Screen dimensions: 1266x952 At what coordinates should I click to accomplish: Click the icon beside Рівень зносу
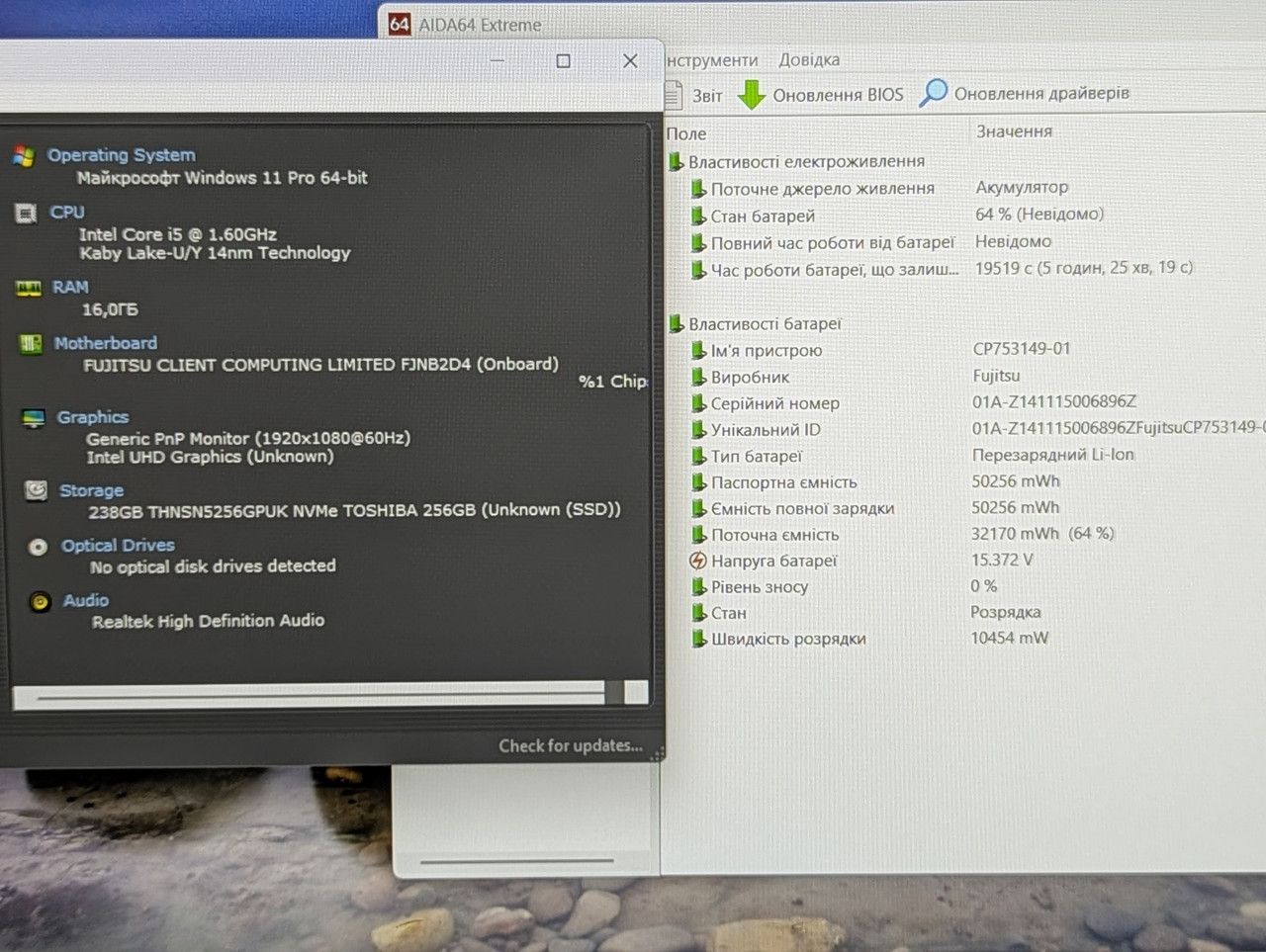pos(699,586)
